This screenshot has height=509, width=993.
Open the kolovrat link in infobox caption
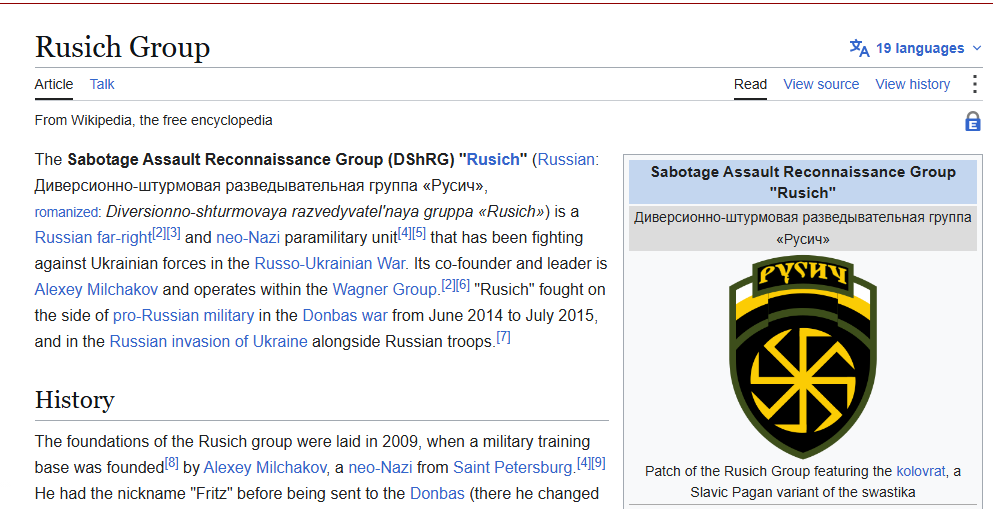(921, 472)
